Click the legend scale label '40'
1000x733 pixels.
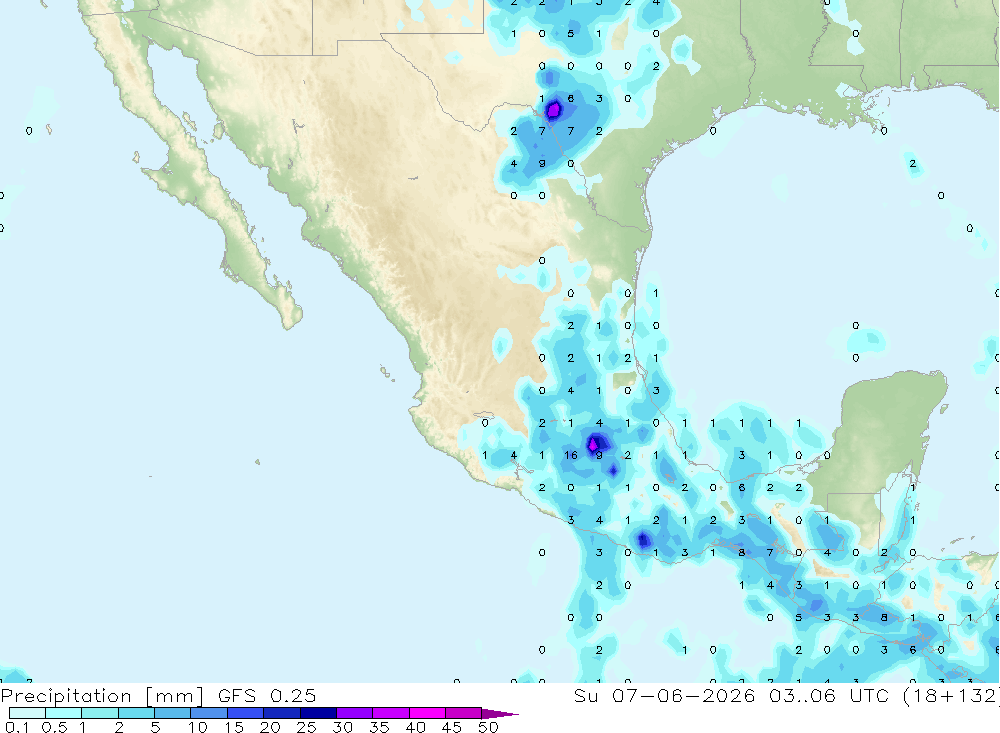tap(415, 727)
